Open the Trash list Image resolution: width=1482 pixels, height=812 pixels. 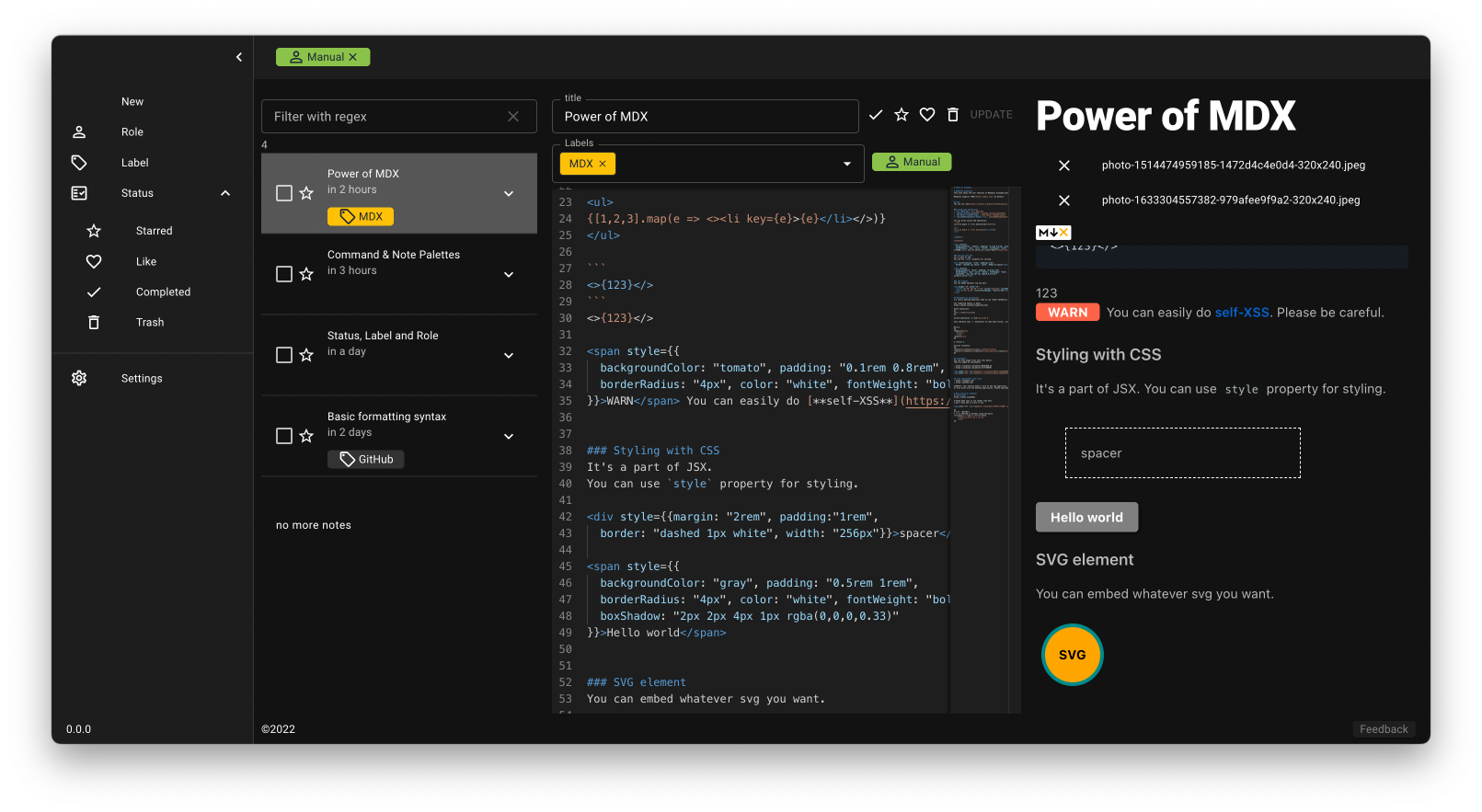(x=152, y=322)
